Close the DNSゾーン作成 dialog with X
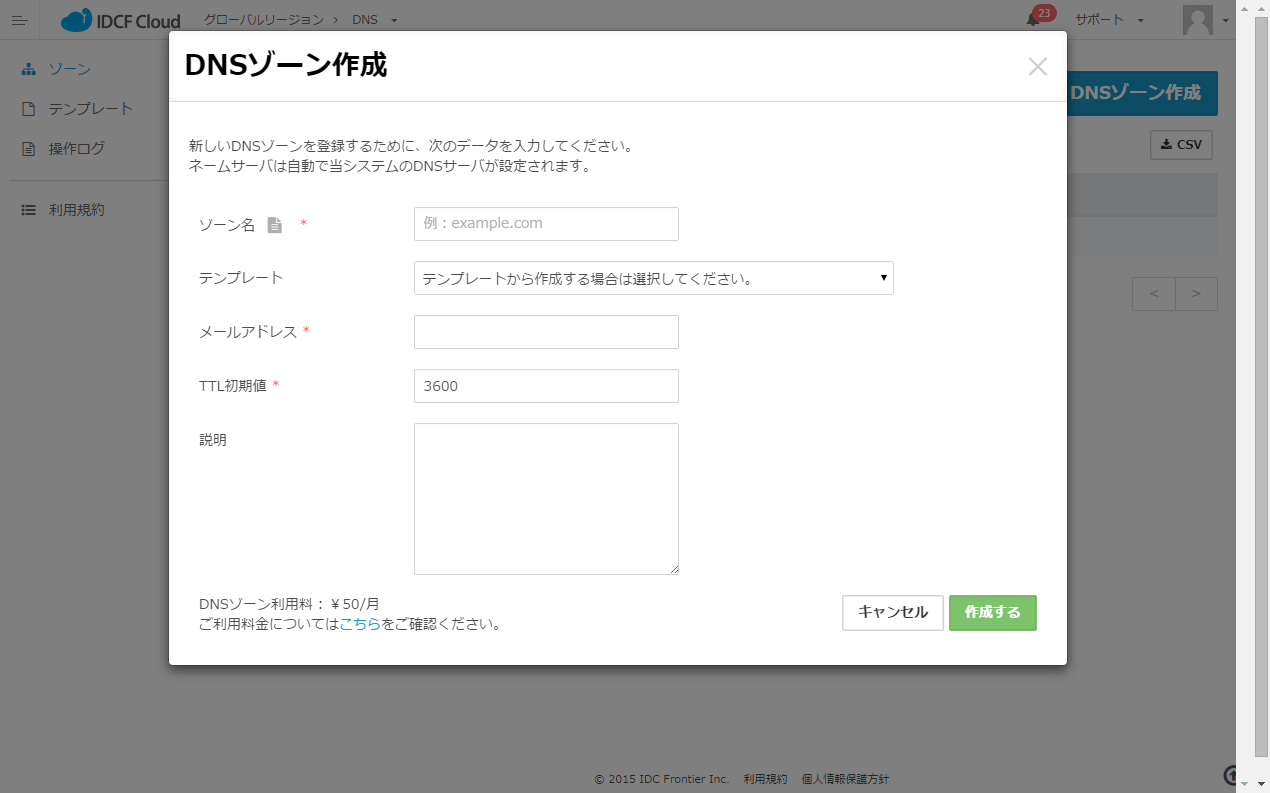Viewport: 1270px width, 793px height. tap(1037, 67)
